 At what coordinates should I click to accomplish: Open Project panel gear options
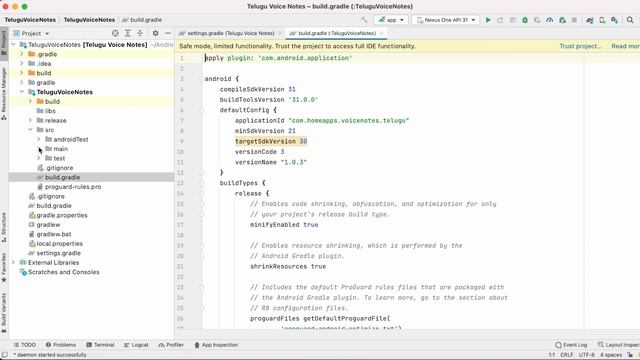[156, 33]
